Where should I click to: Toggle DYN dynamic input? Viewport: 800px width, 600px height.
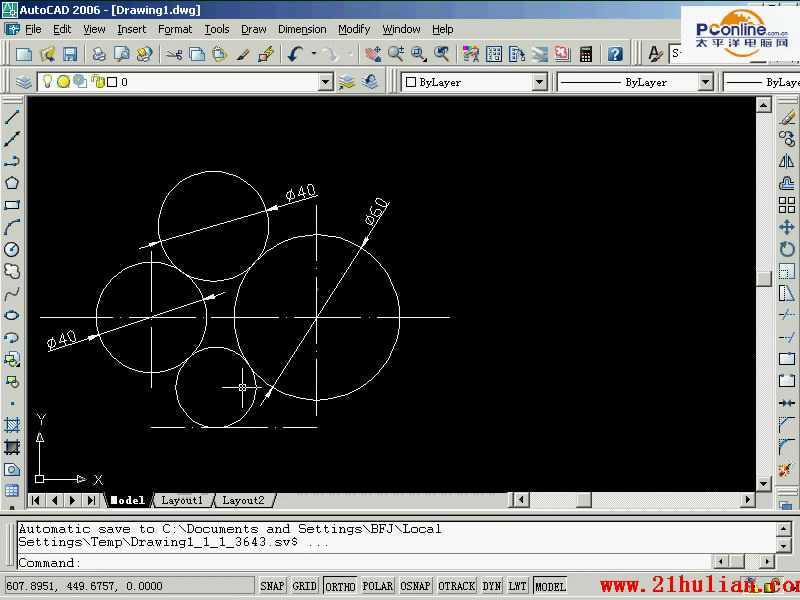pos(492,586)
